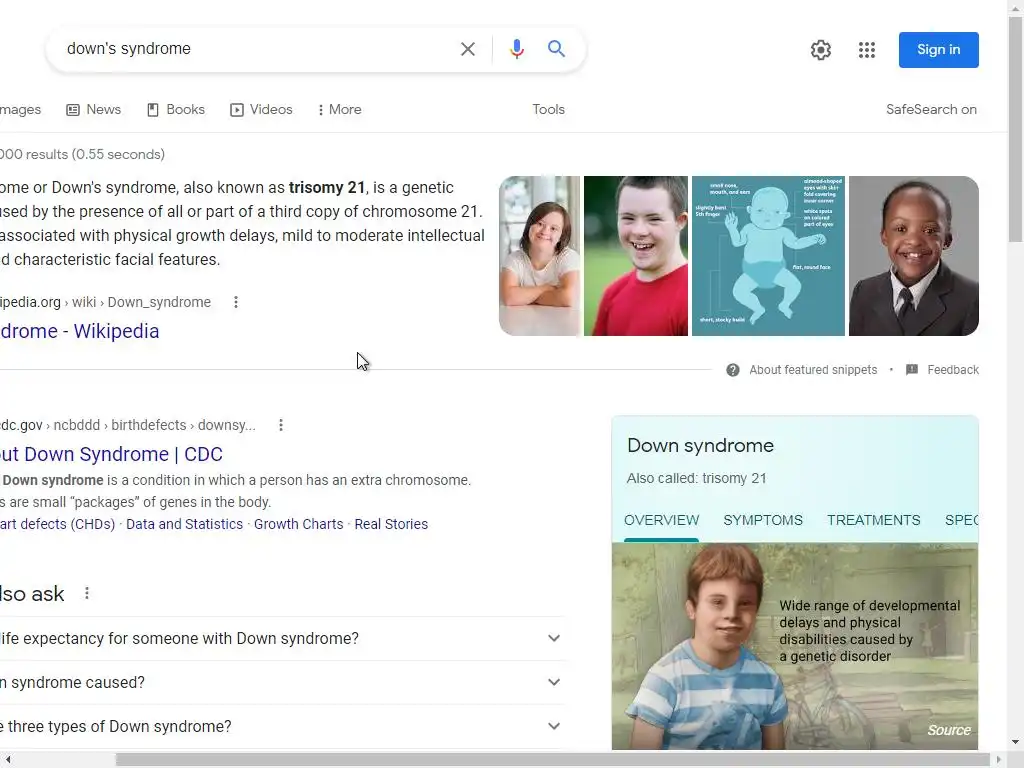Click the scroll left arrow on horizontal scrollbar
Image resolution: width=1024 pixels, height=768 pixels.
pos(8,760)
